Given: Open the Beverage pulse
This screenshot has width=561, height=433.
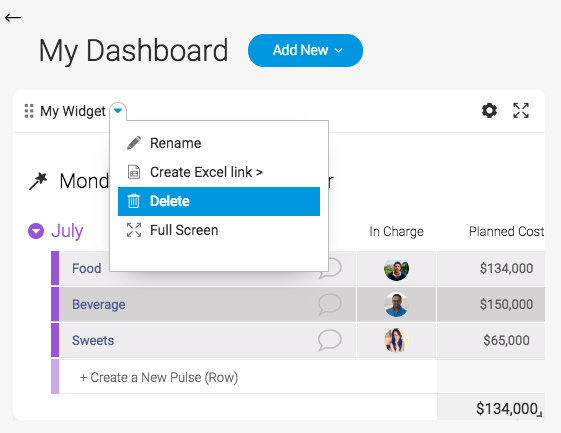Looking at the screenshot, I should click(x=99, y=305).
